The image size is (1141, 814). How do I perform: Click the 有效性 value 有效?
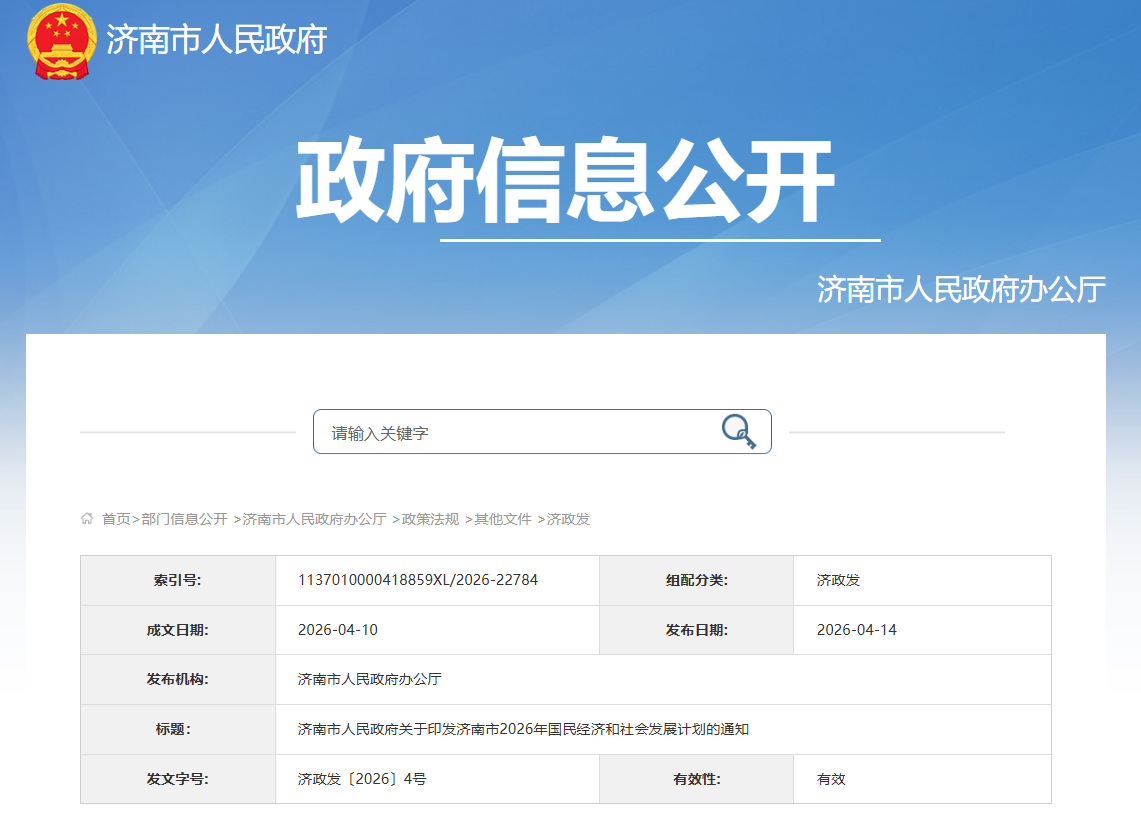point(831,779)
